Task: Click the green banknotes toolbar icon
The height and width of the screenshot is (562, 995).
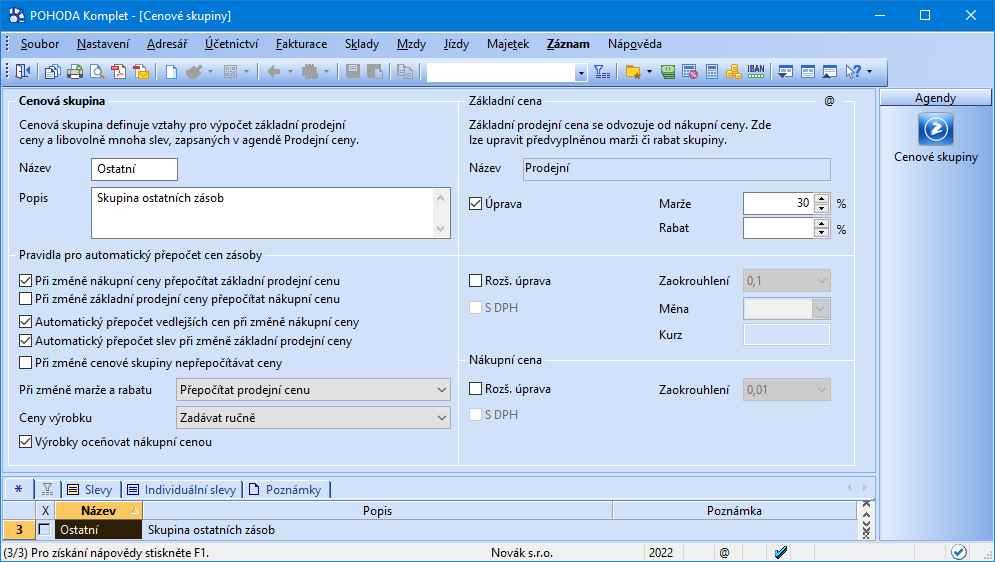Action: click(668, 72)
